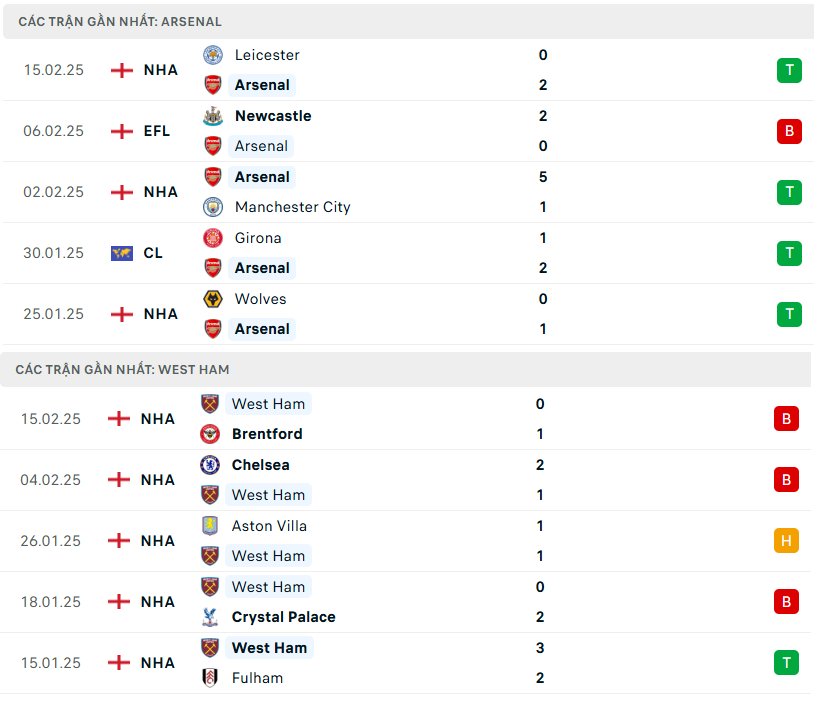Select the orange H badge for Aston Villa match
The height and width of the screenshot is (704, 814).
[786, 541]
